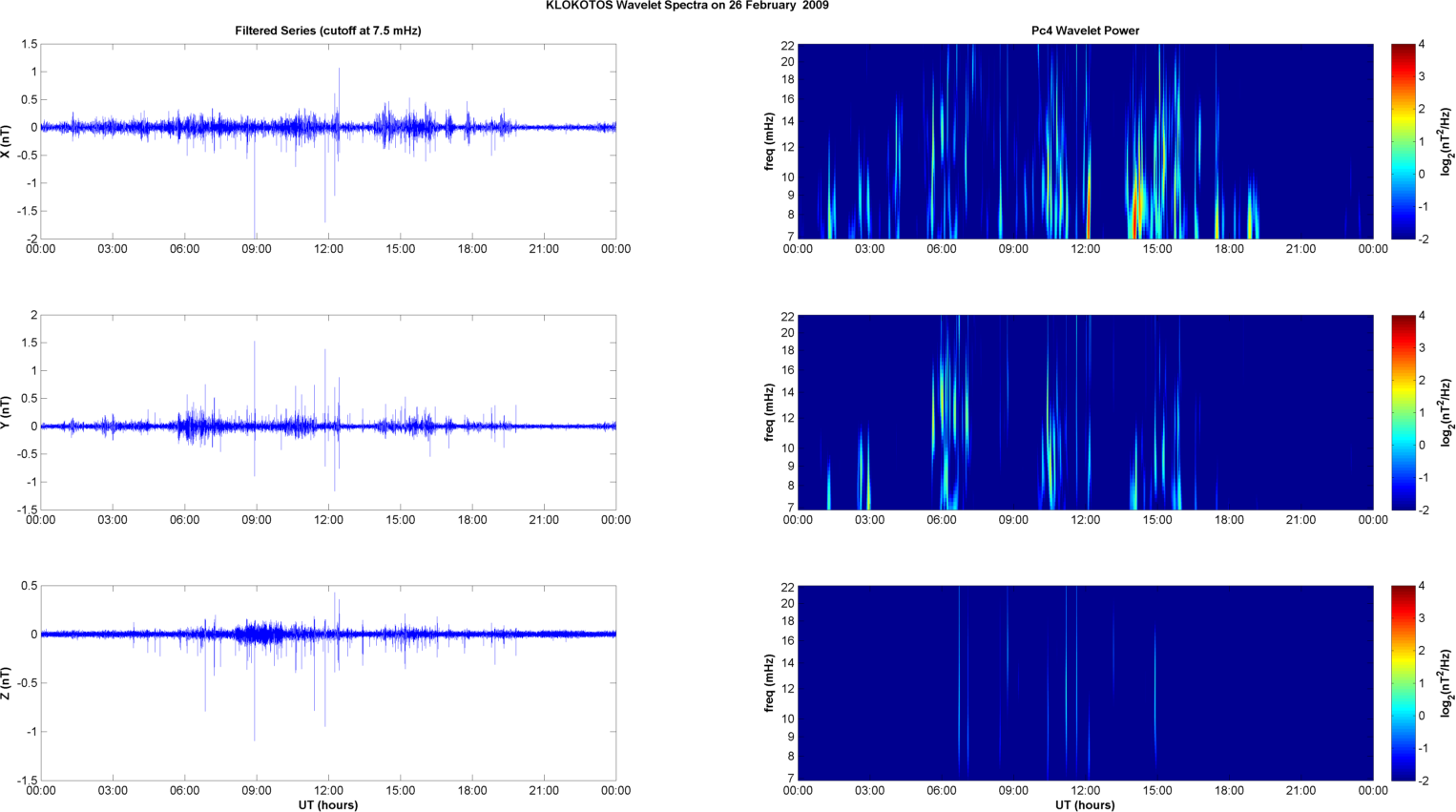Click the middle wavelet power spectrogram
This screenshot has width=1456, height=812.
point(1085,412)
